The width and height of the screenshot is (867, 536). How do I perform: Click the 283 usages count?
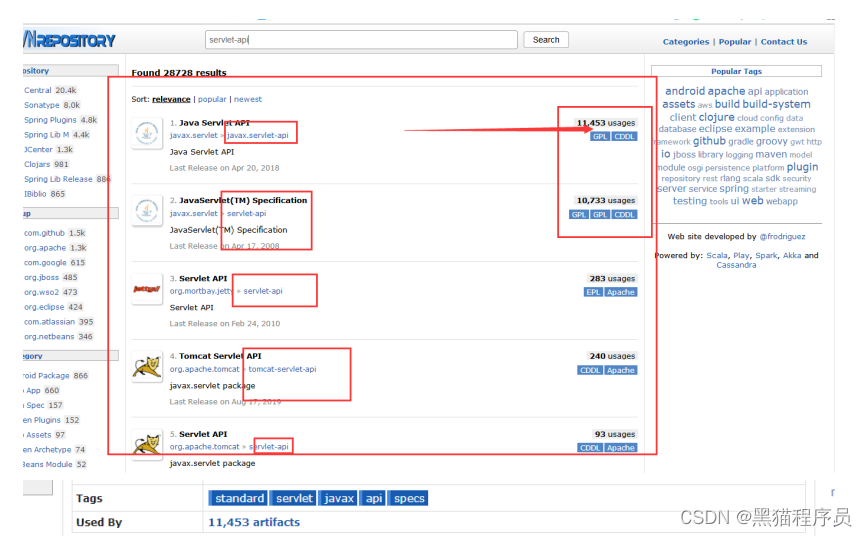pos(612,278)
